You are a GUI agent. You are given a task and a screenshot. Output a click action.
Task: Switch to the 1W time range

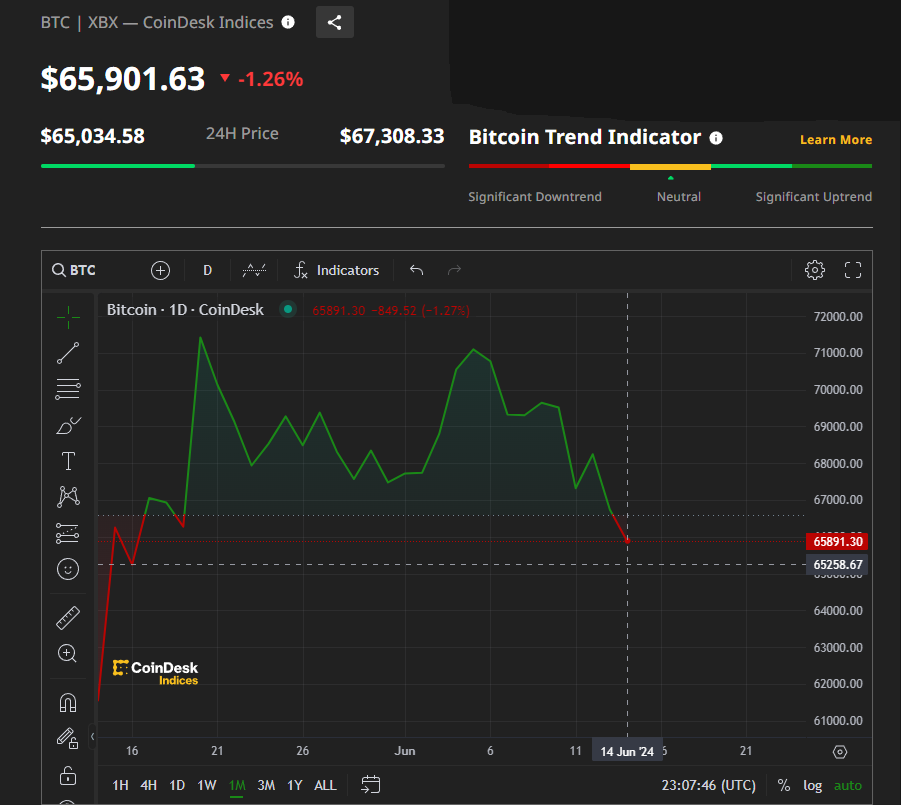pyautogui.click(x=207, y=785)
